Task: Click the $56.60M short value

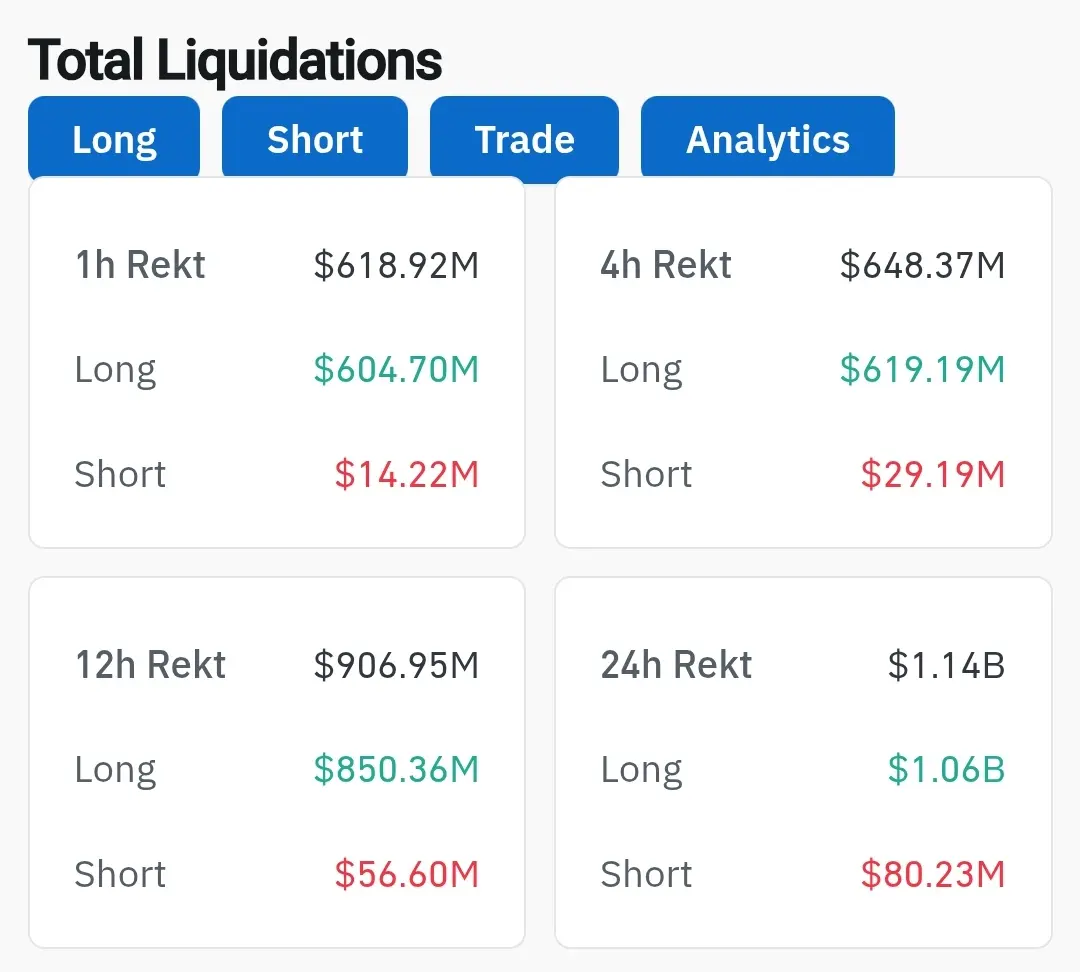Action: click(x=406, y=874)
